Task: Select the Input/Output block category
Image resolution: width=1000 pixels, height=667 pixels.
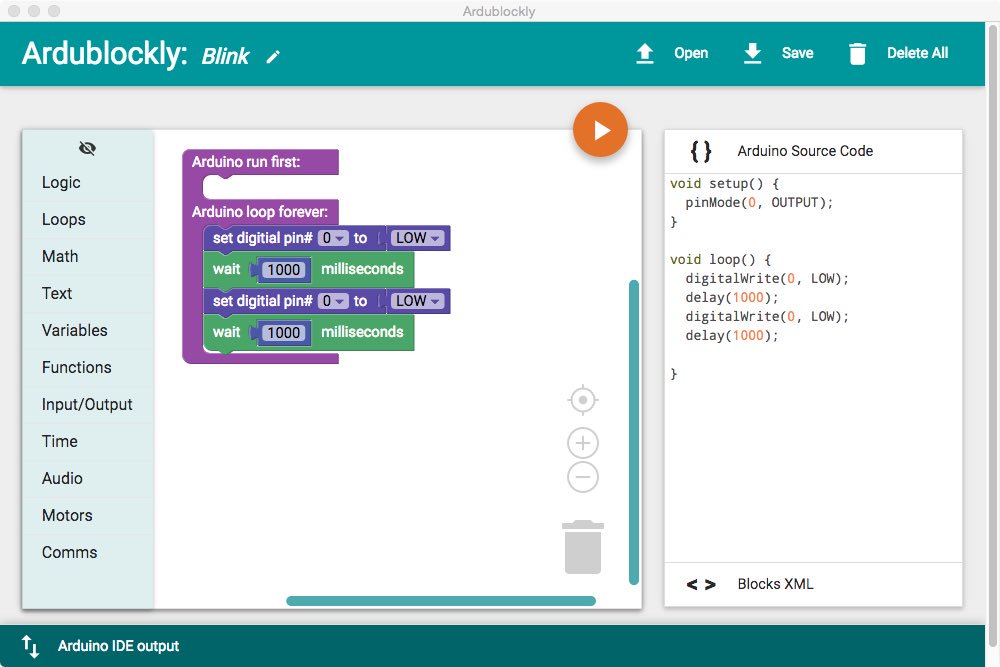Action: pos(88,404)
